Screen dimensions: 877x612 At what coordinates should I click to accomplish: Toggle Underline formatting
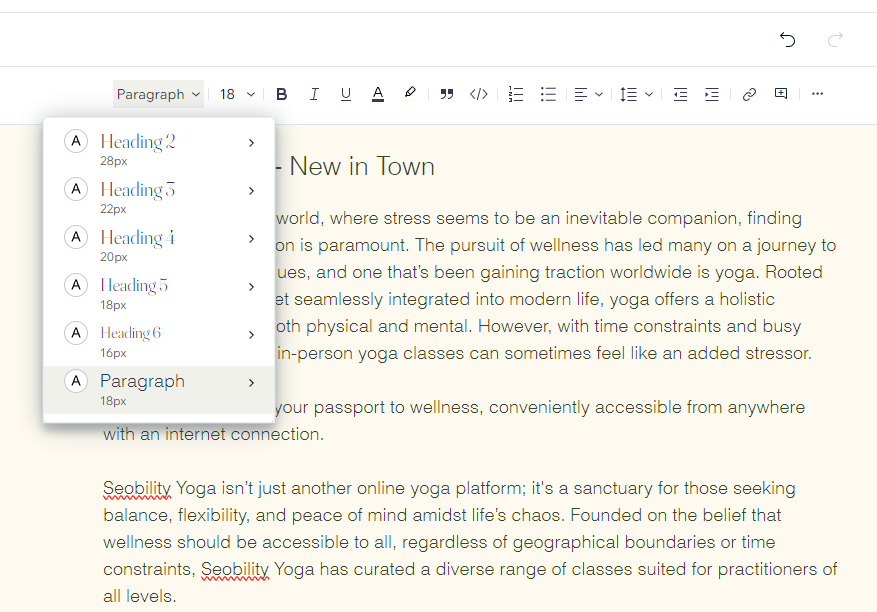(346, 94)
